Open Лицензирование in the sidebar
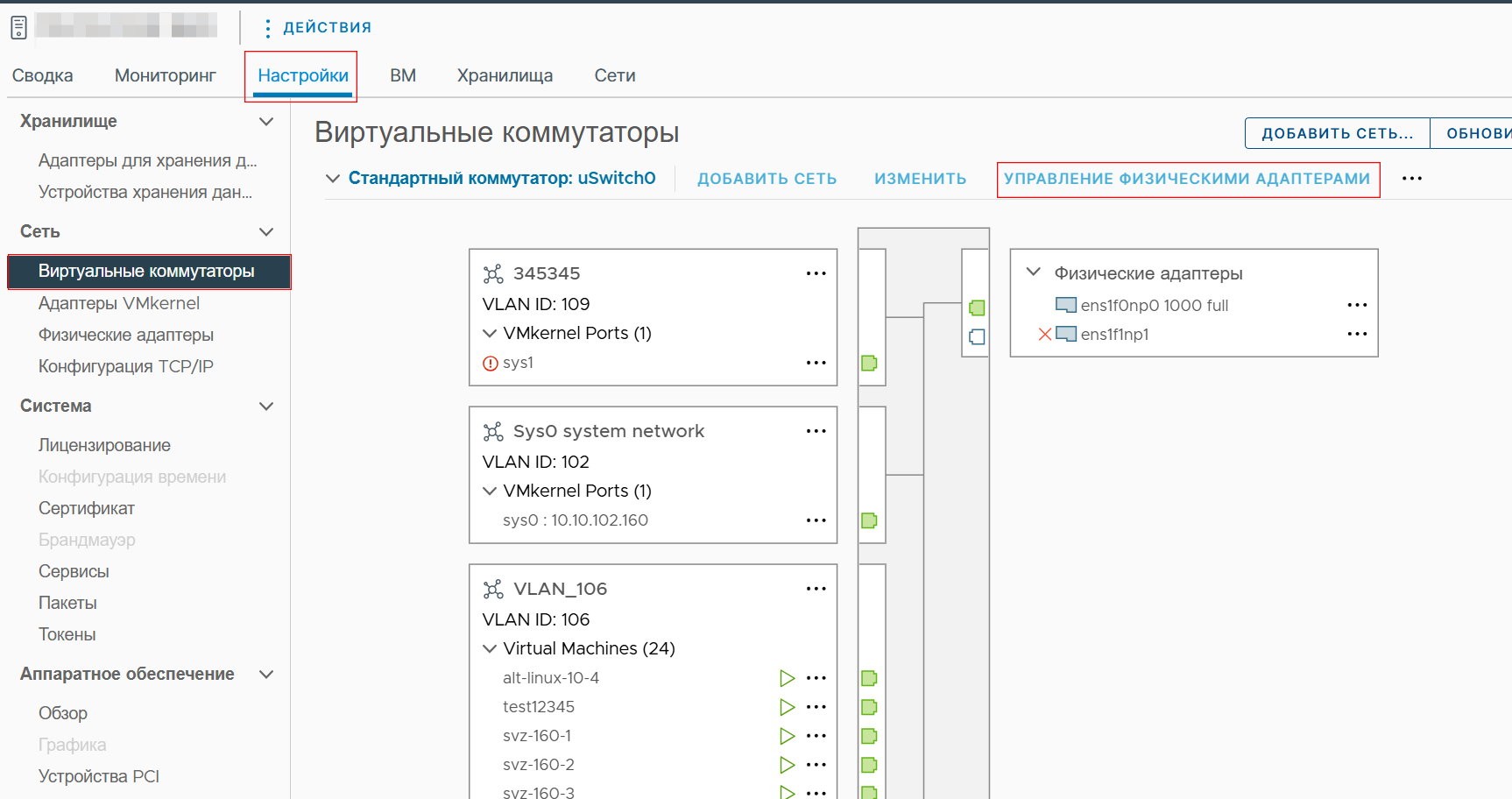The image size is (1512, 799). pos(104,445)
